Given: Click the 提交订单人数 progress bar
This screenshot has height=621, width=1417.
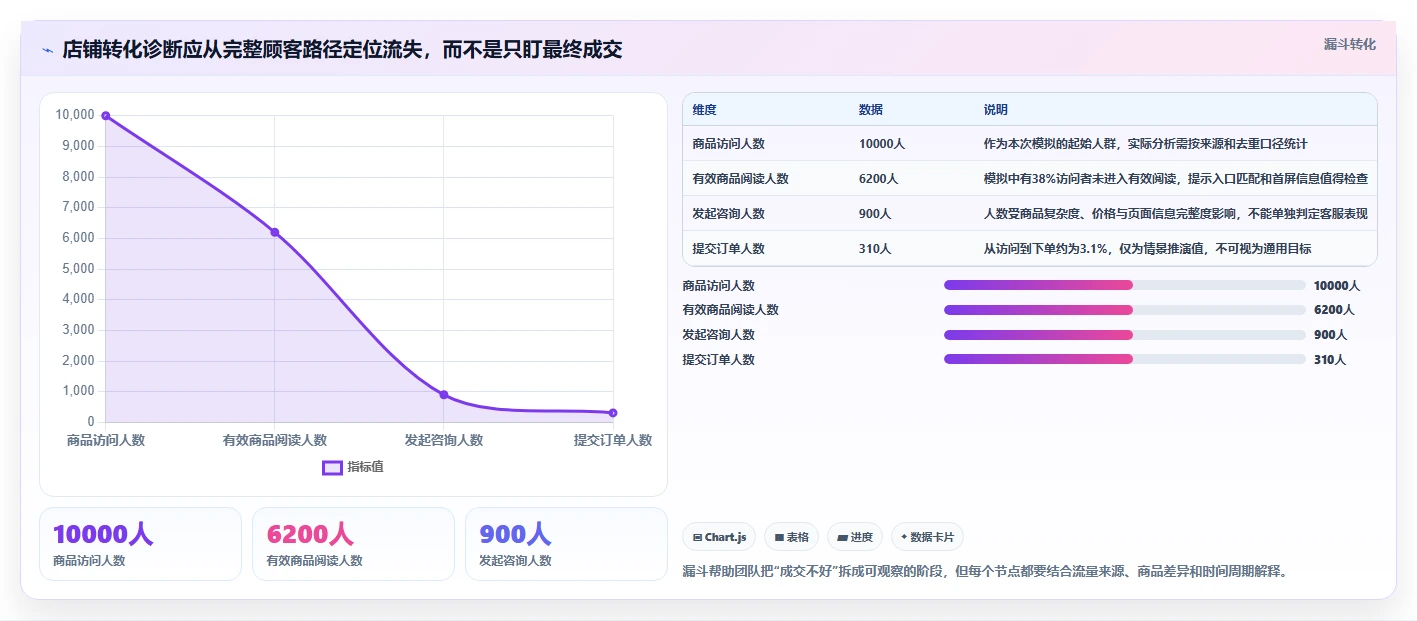Looking at the screenshot, I should [x=1125, y=359].
